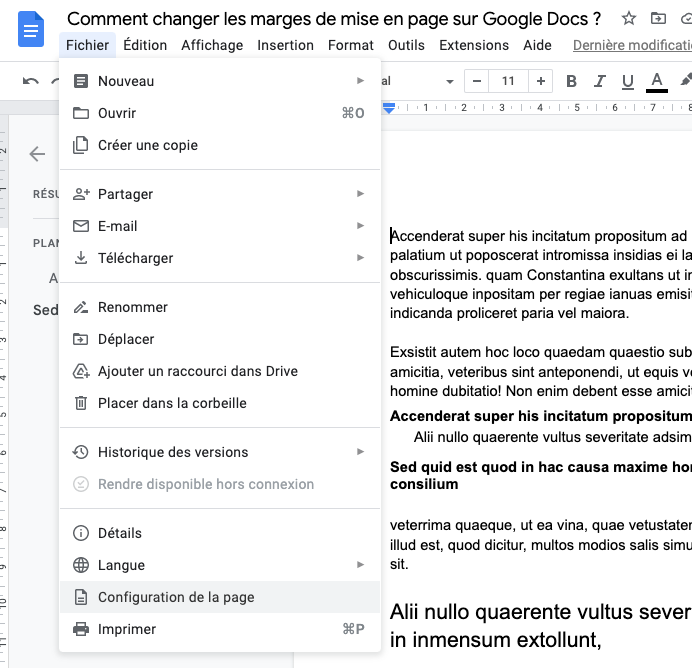Click the trash bin icon
The height and width of the screenshot is (668, 692).
(x=81, y=403)
